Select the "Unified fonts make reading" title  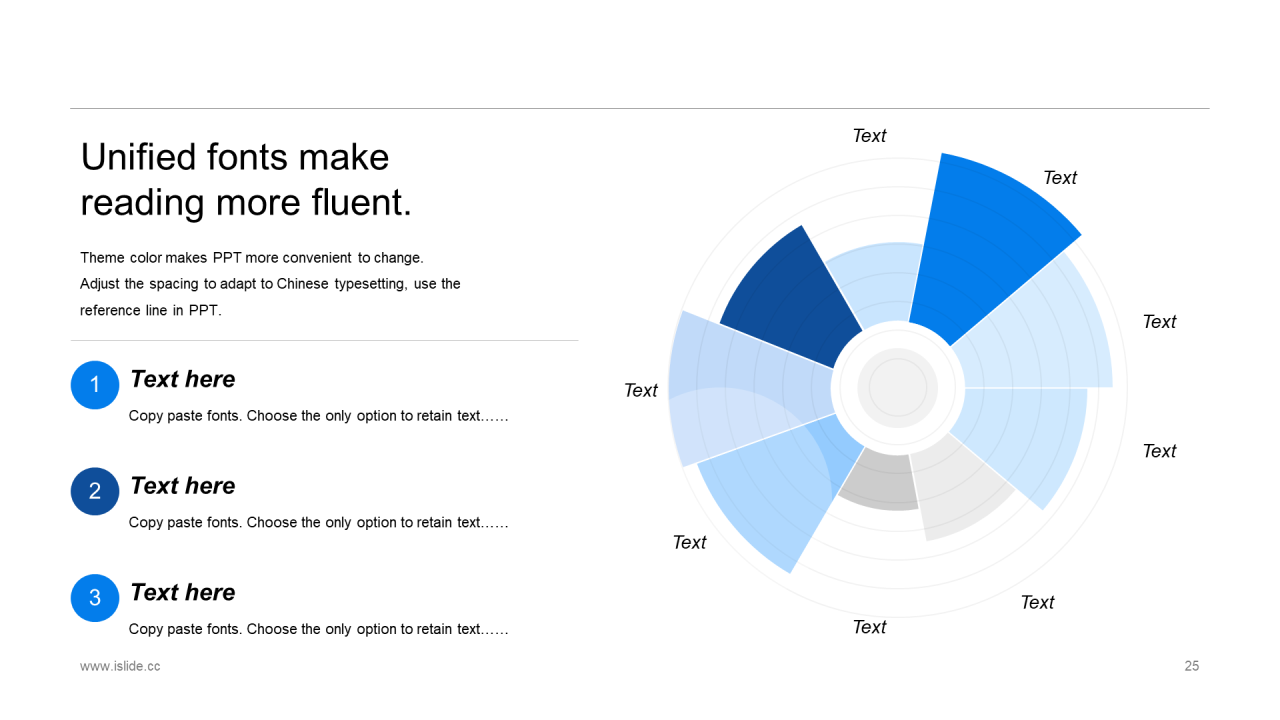coord(246,180)
